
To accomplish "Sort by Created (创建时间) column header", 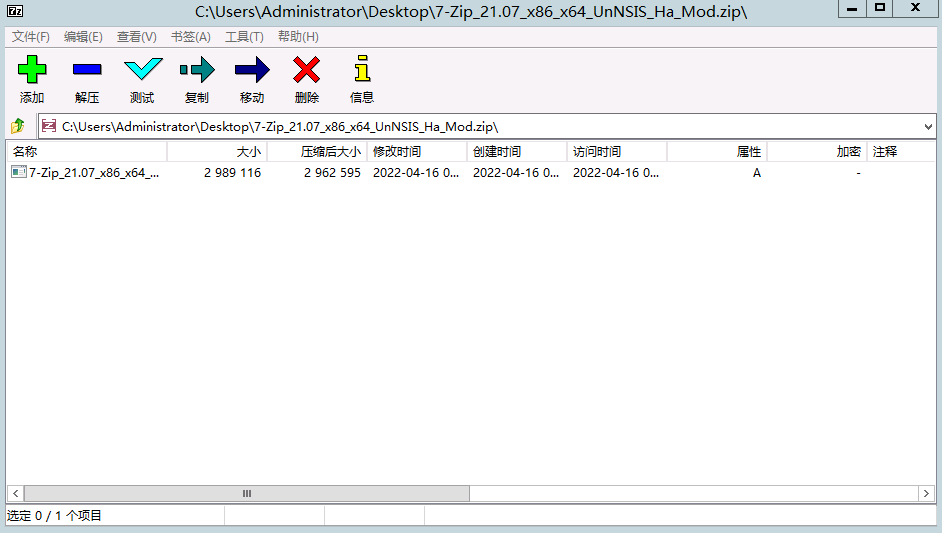I will 517,151.
